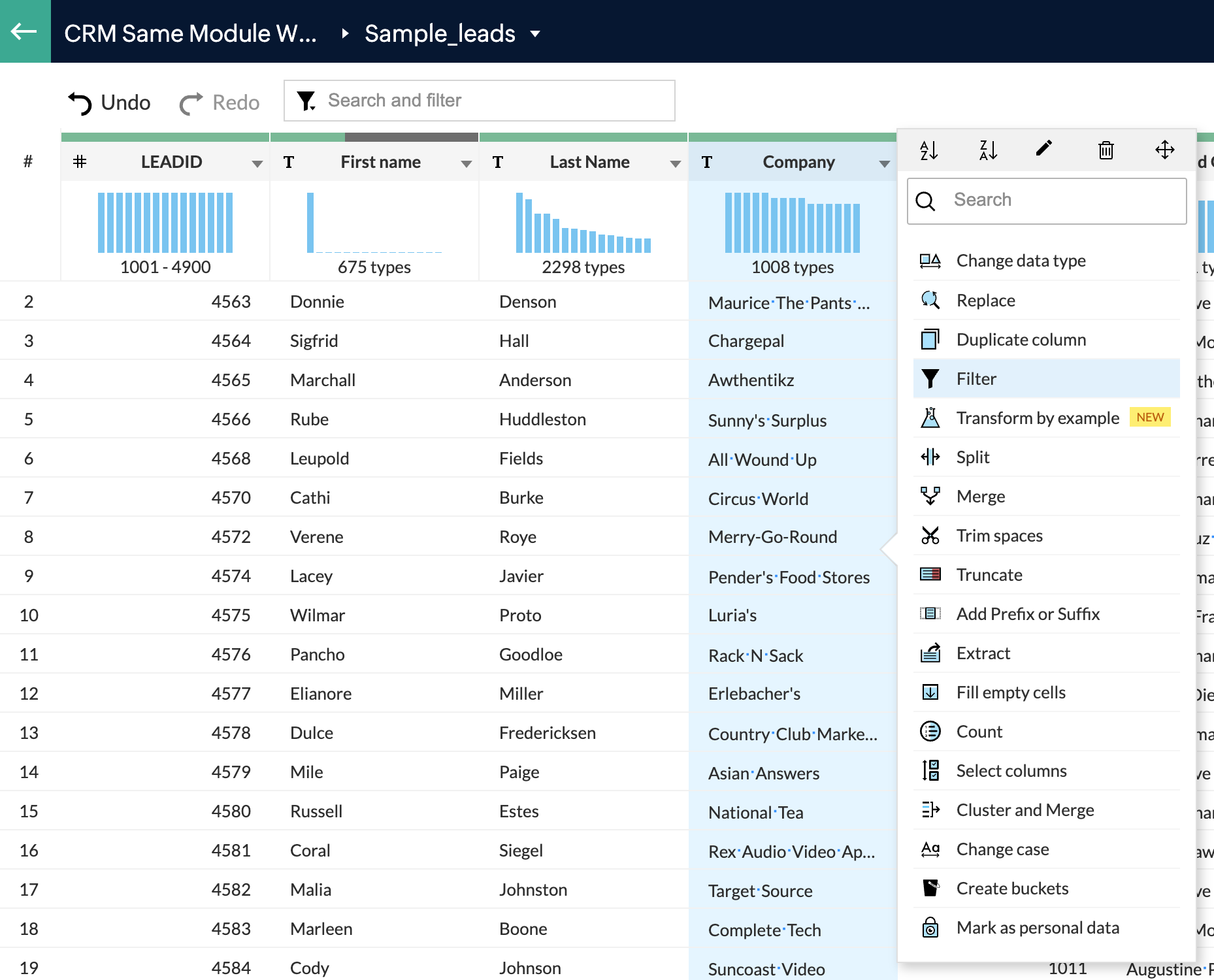Expand the Sample_leads dataset dropdown
This screenshot has width=1214, height=980.
coord(535,34)
